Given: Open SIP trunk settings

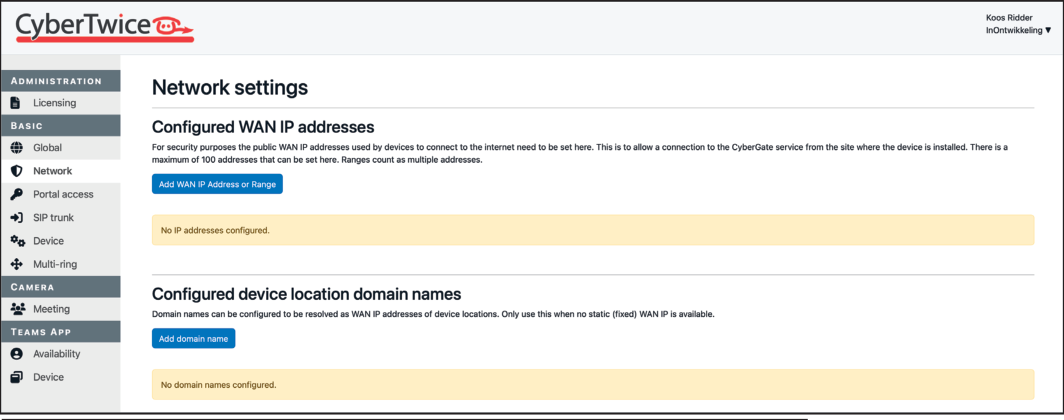Looking at the screenshot, I should pyautogui.click(x=60, y=218).
